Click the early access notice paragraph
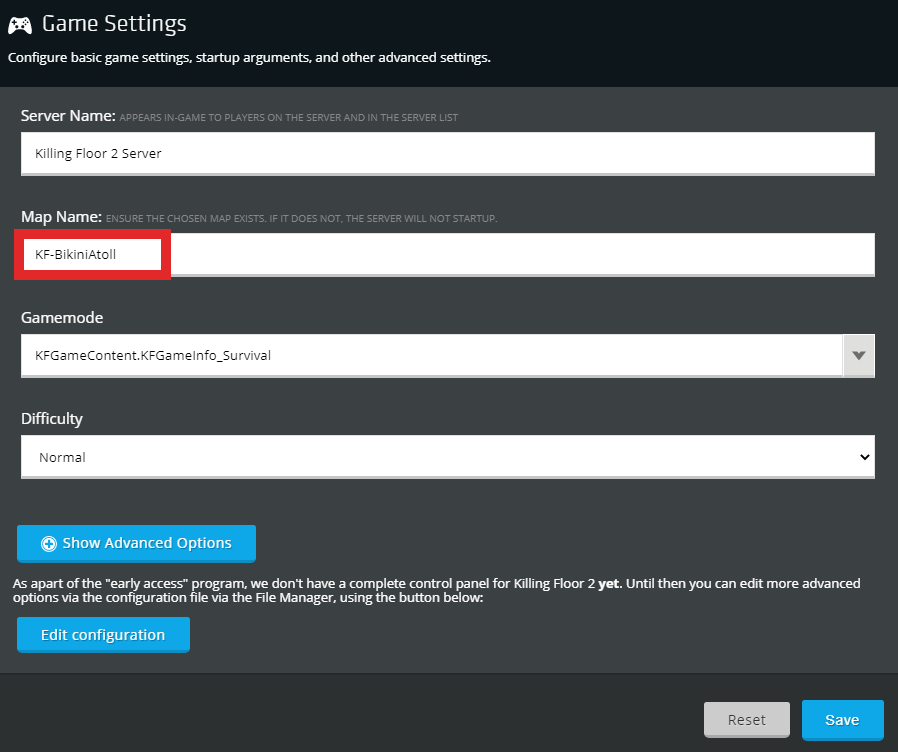Screen dimensions: 898x752 pyautogui.click(x=436, y=590)
